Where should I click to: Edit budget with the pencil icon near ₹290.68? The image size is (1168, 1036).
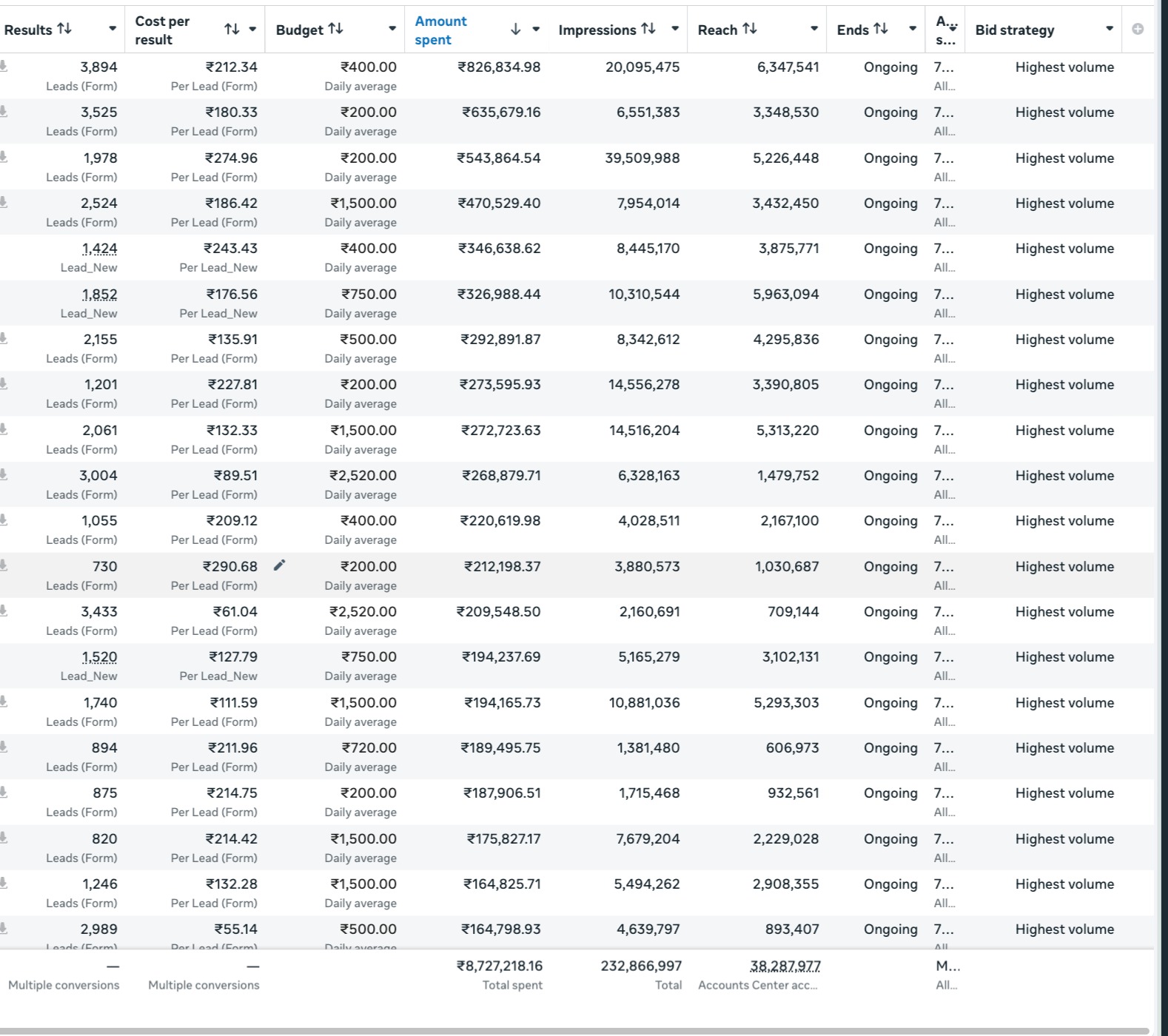click(x=279, y=566)
